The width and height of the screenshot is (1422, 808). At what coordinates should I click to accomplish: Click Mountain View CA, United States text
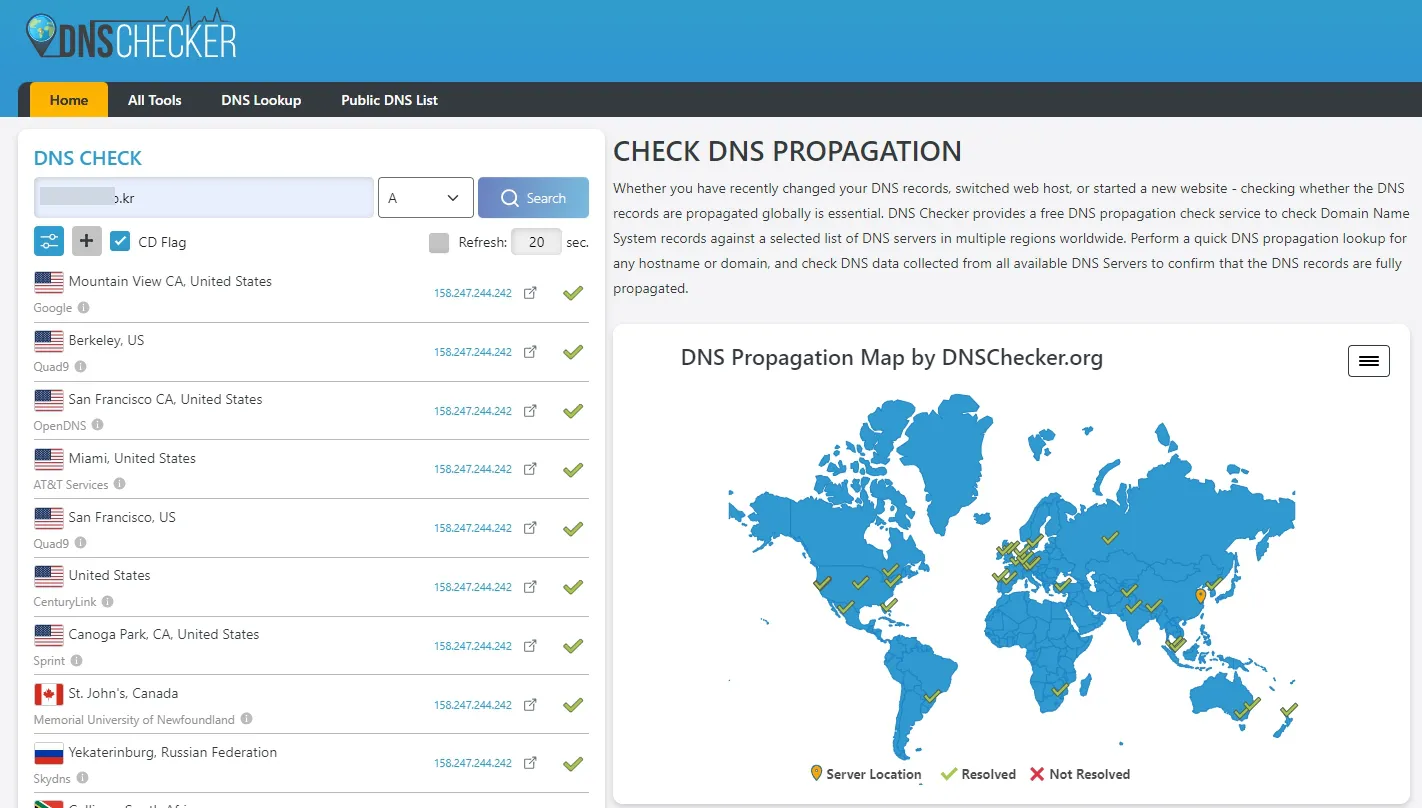coord(170,281)
